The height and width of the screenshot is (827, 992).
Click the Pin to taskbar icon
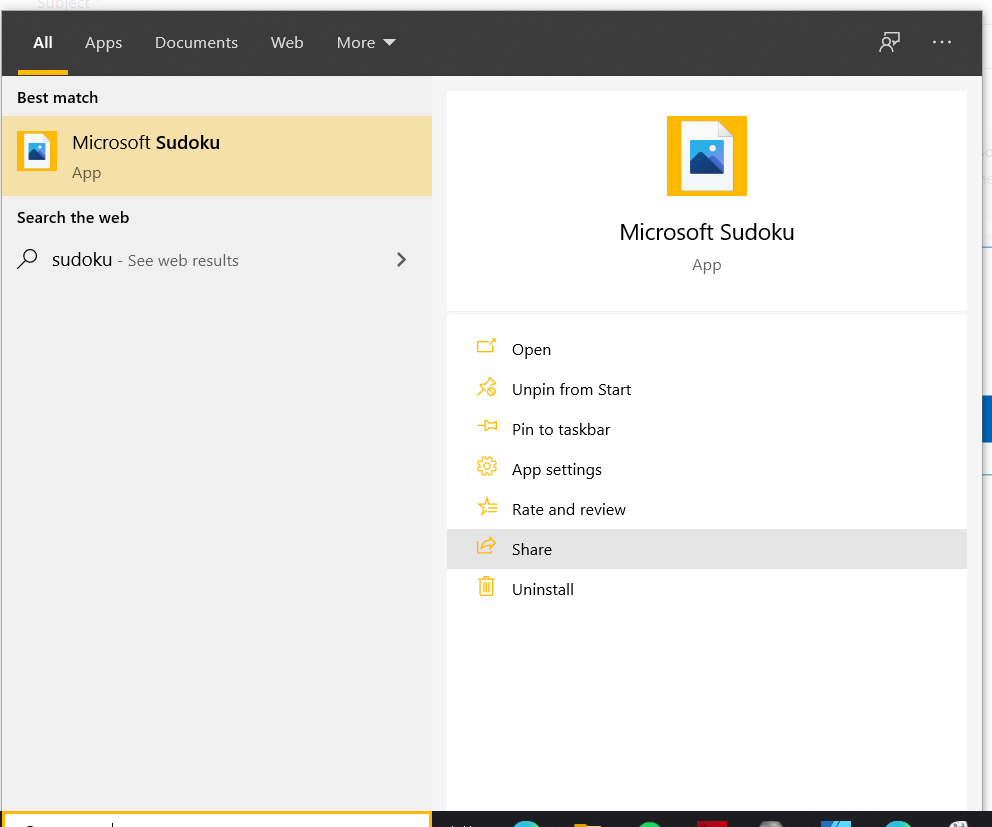coord(487,426)
